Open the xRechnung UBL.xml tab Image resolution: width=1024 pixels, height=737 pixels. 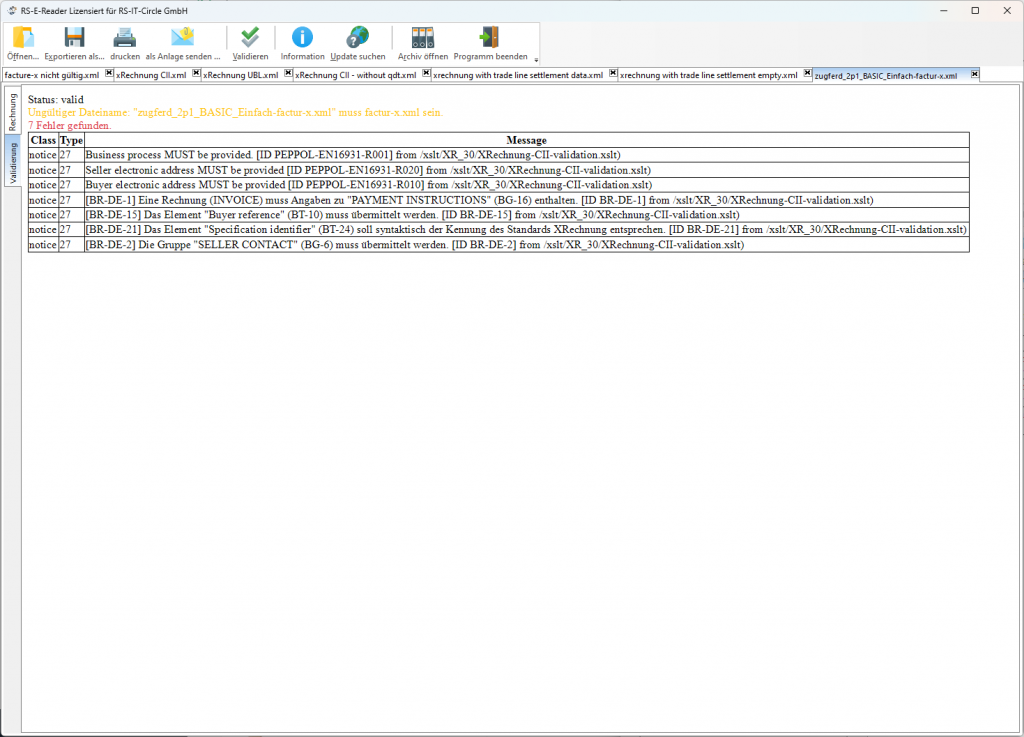[x=240, y=75]
